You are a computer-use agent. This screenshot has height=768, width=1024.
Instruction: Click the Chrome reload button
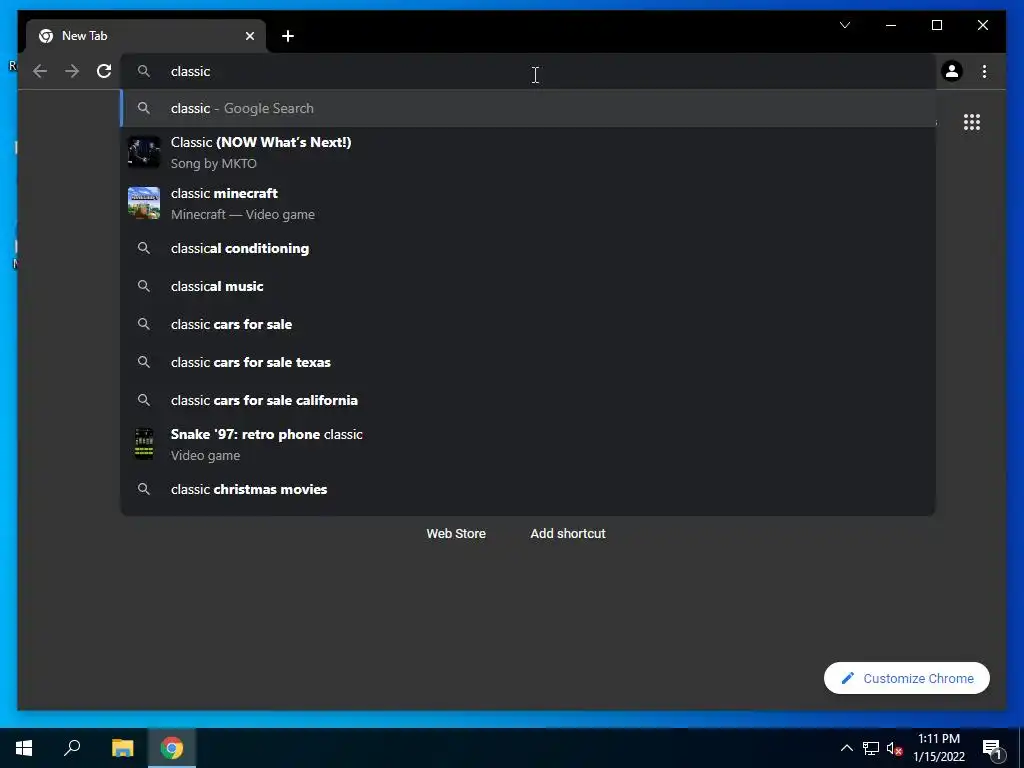coord(104,71)
